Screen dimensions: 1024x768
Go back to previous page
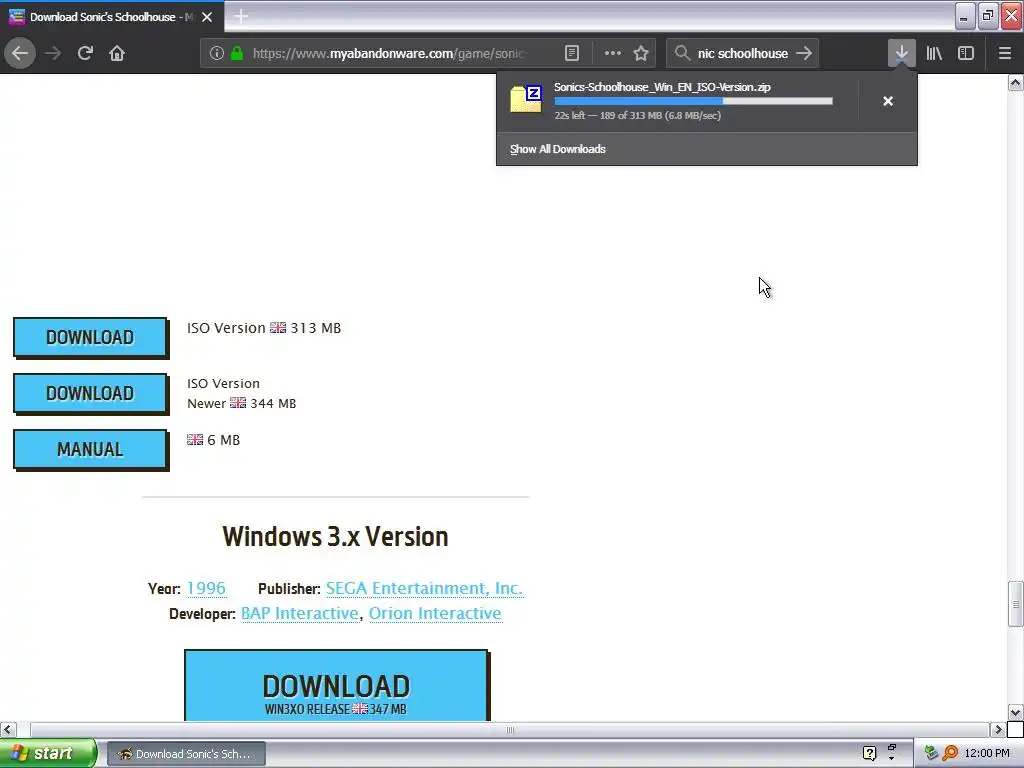[20, 53]
